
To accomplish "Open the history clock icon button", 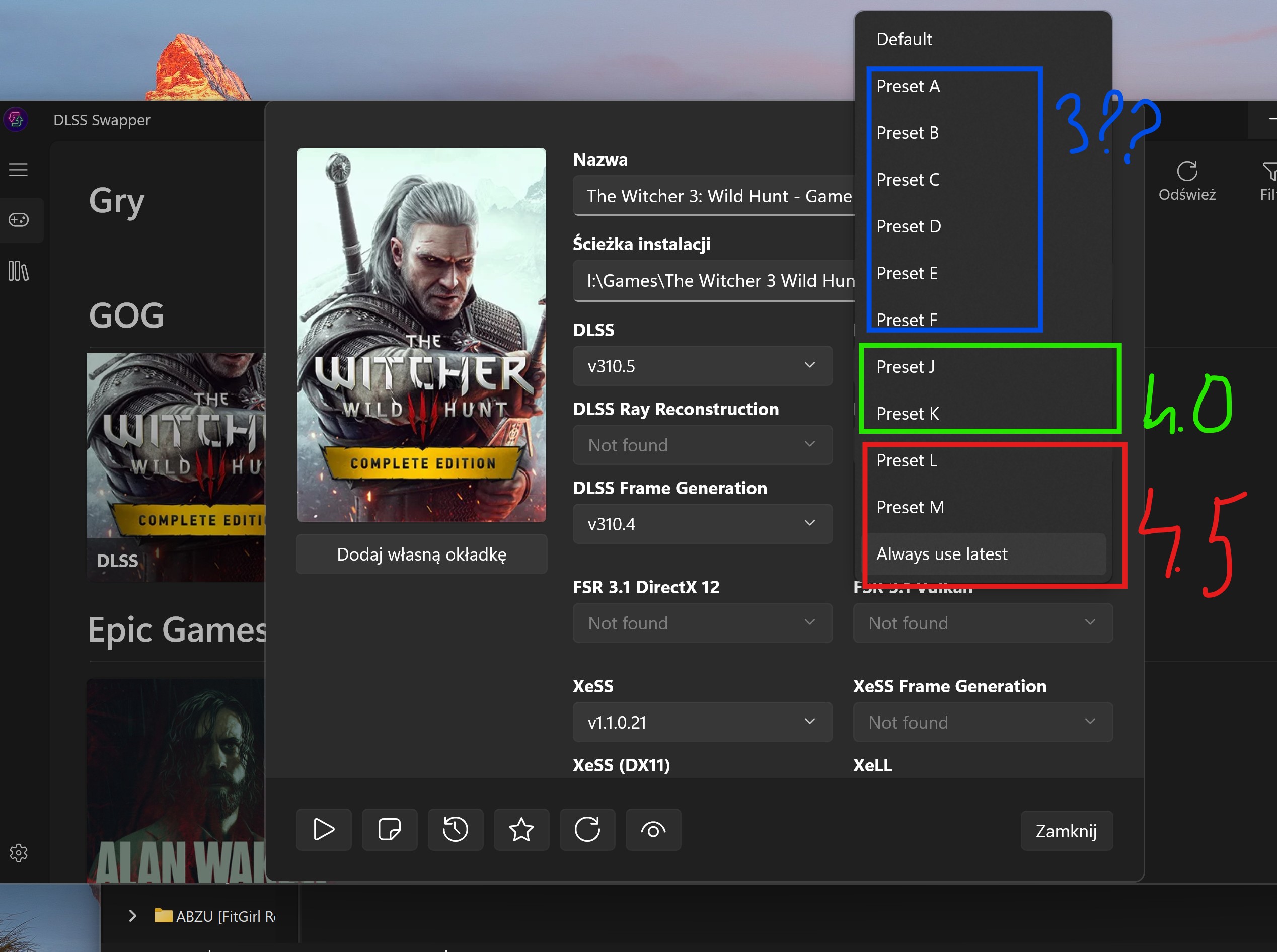I will pos(456,830).
